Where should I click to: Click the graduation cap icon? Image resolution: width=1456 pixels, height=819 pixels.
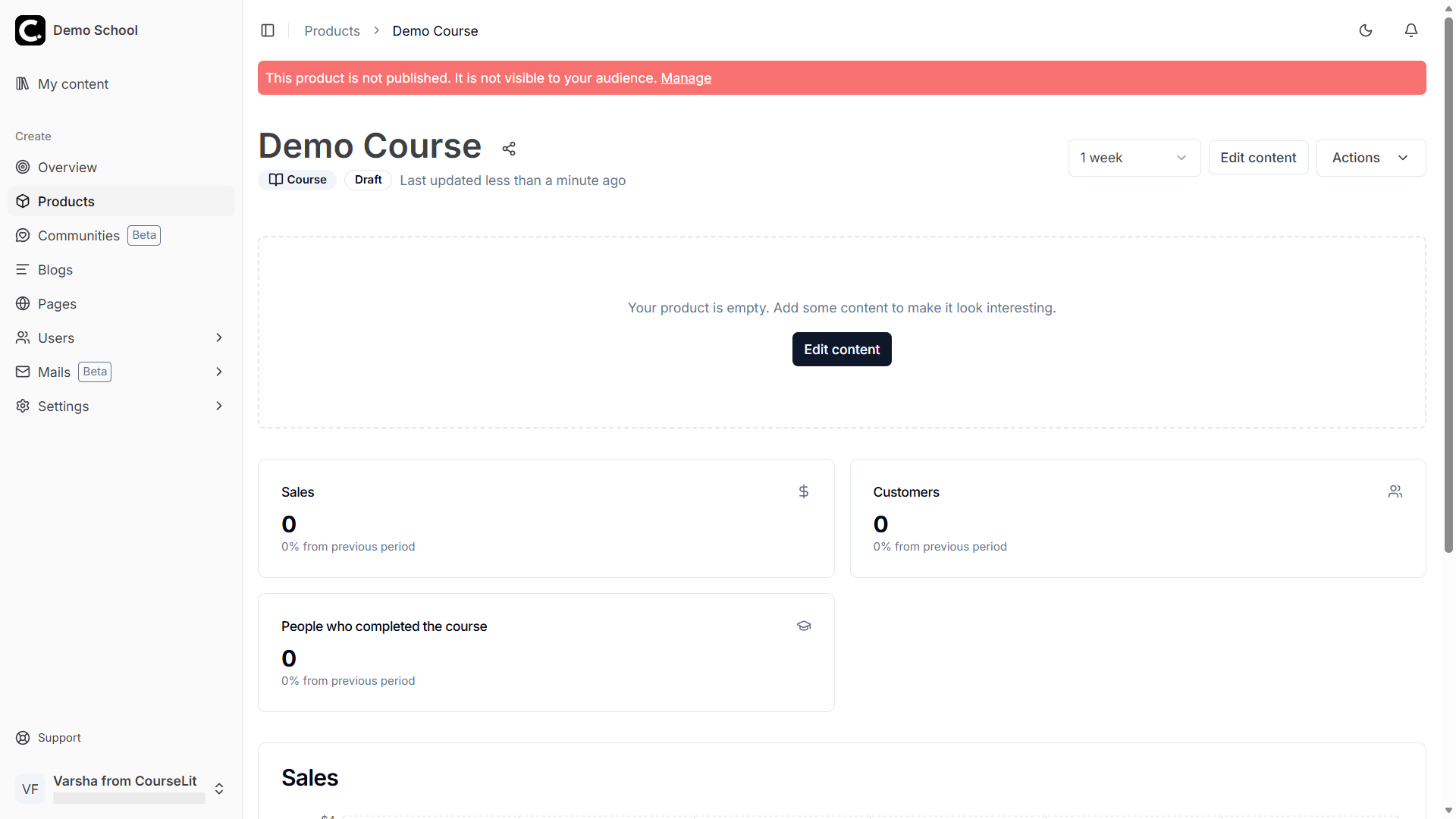(x=804, y=626)
